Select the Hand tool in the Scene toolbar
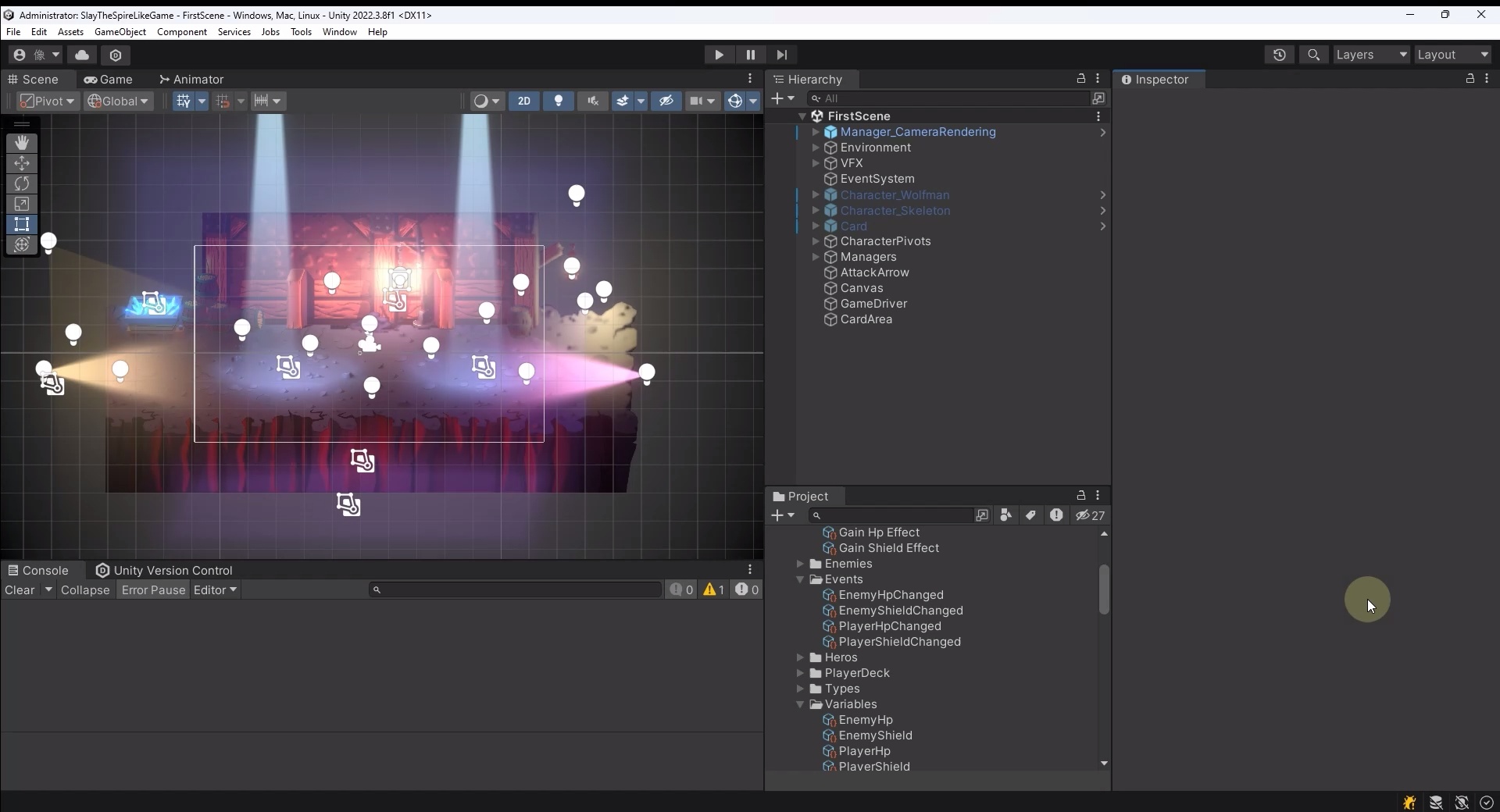 tap(21, 142)
